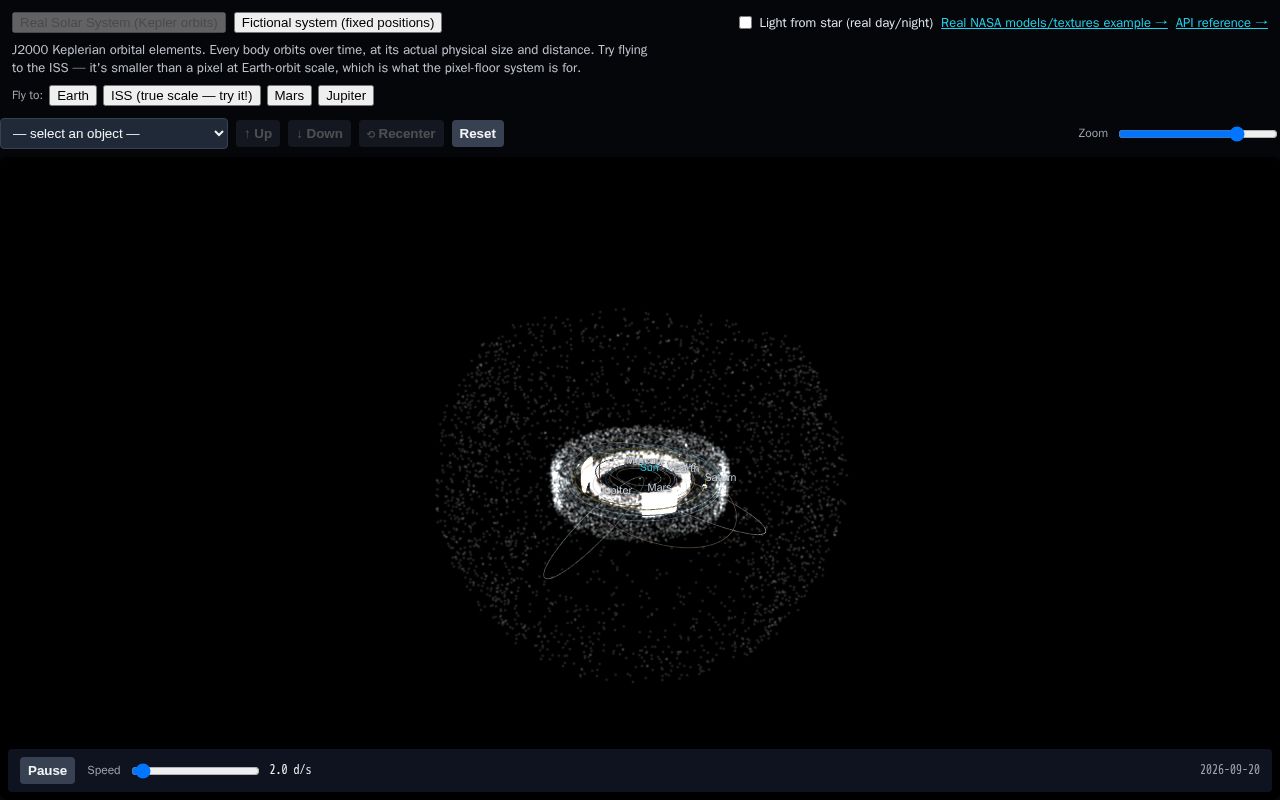The image size is (1280, 800).
Task: Open Real NASA models/textures example link
Action: tap(1054, 22)
